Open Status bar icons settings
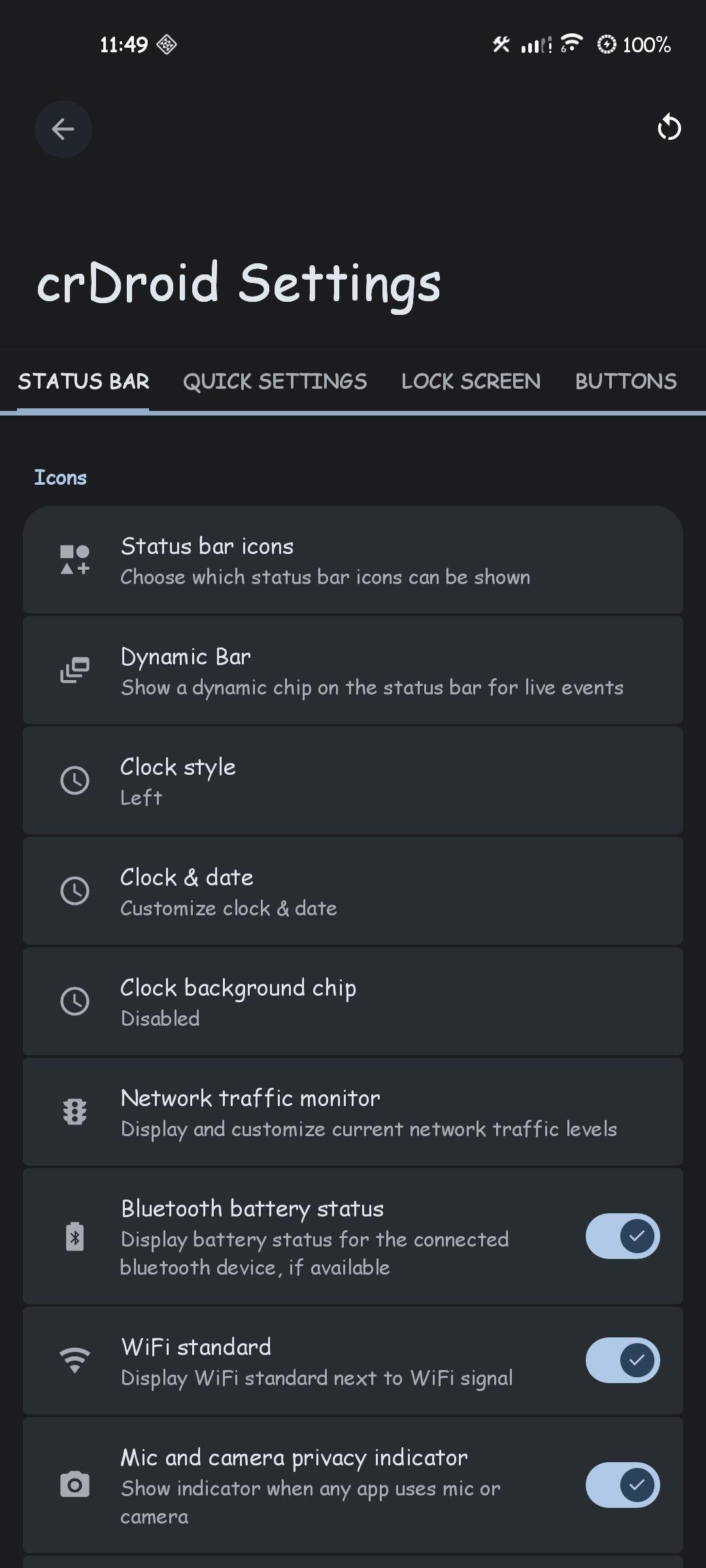 pos(353,561)
